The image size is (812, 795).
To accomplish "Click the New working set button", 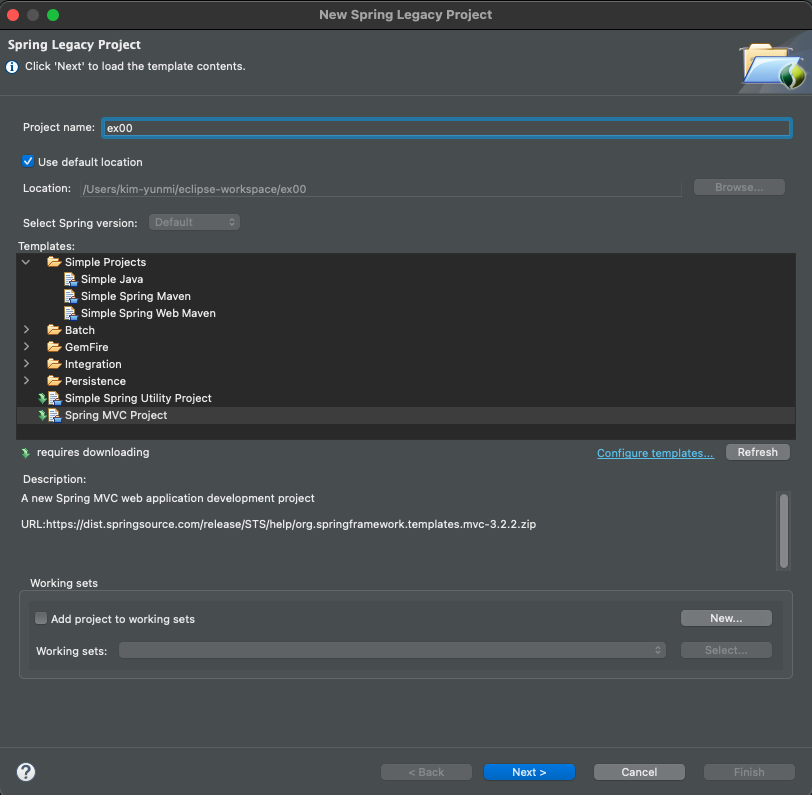I will (x=726, y=618).
